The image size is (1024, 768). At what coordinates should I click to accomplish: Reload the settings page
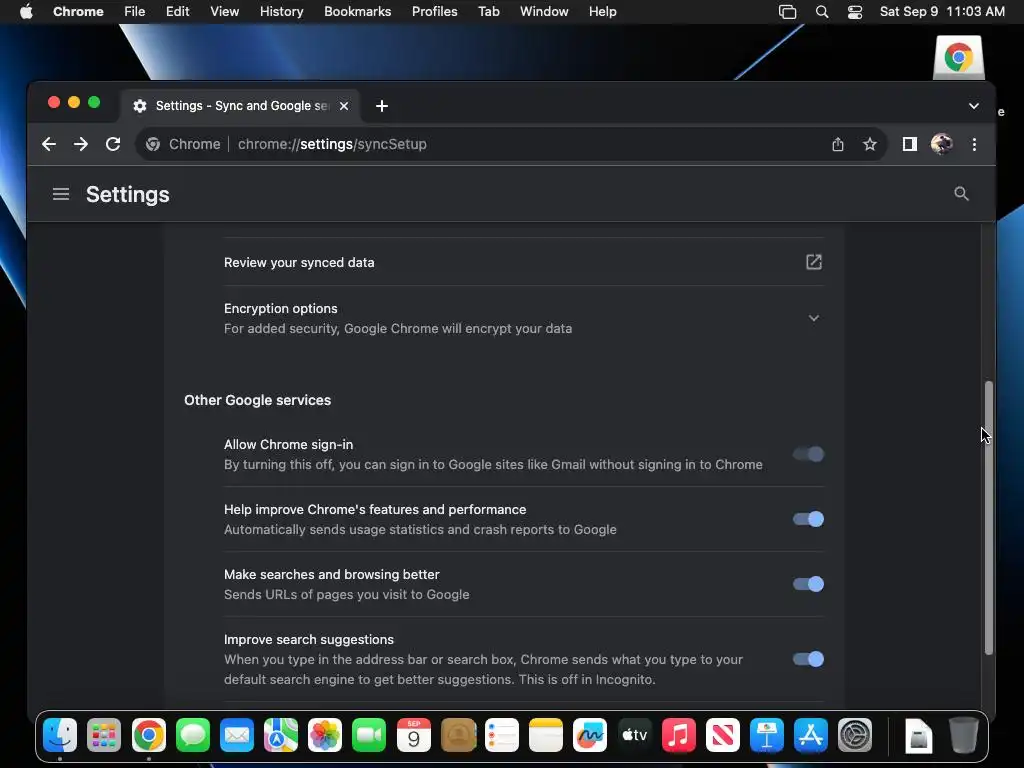[113, 144]
